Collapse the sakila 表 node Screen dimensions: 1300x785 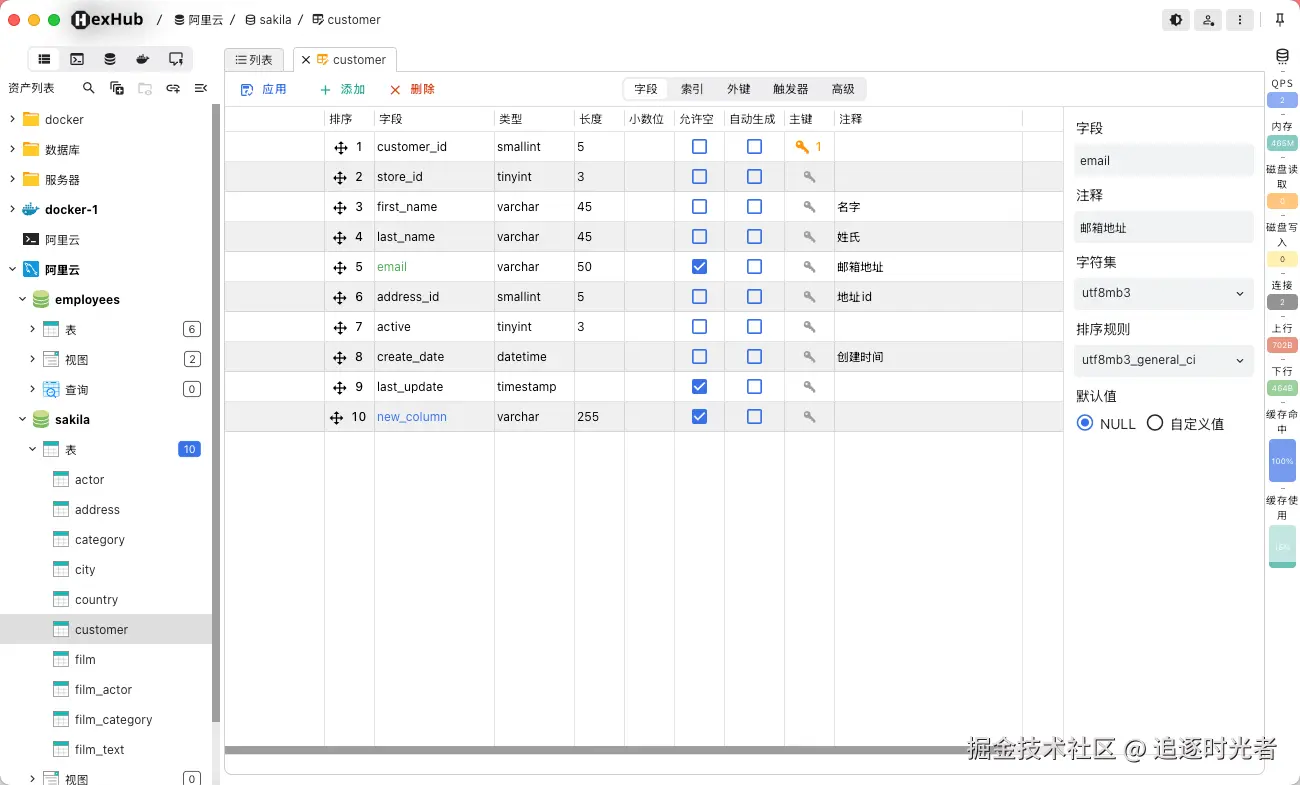32,449
